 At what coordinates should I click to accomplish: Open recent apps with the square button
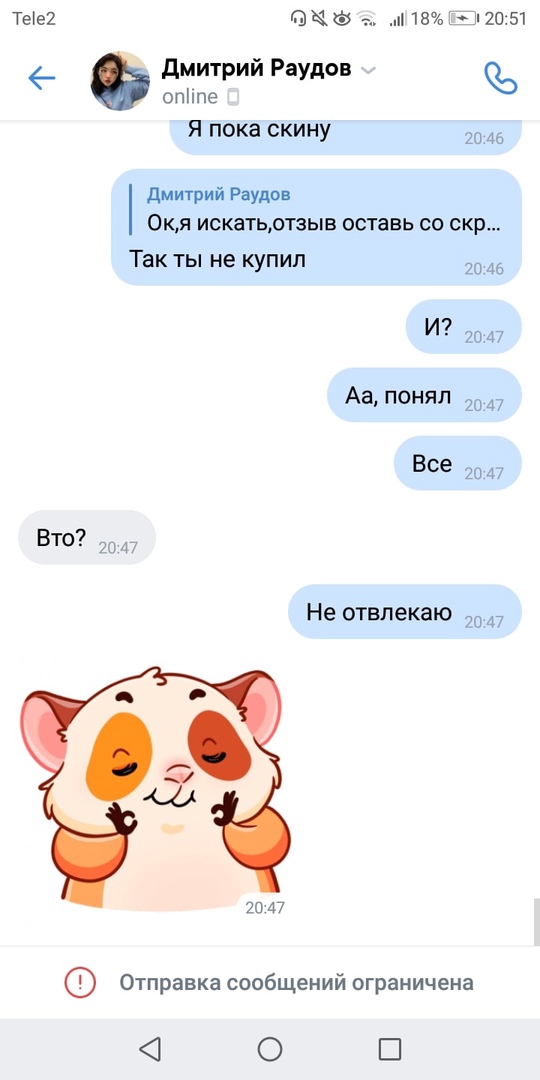(x=390, y=1049)
